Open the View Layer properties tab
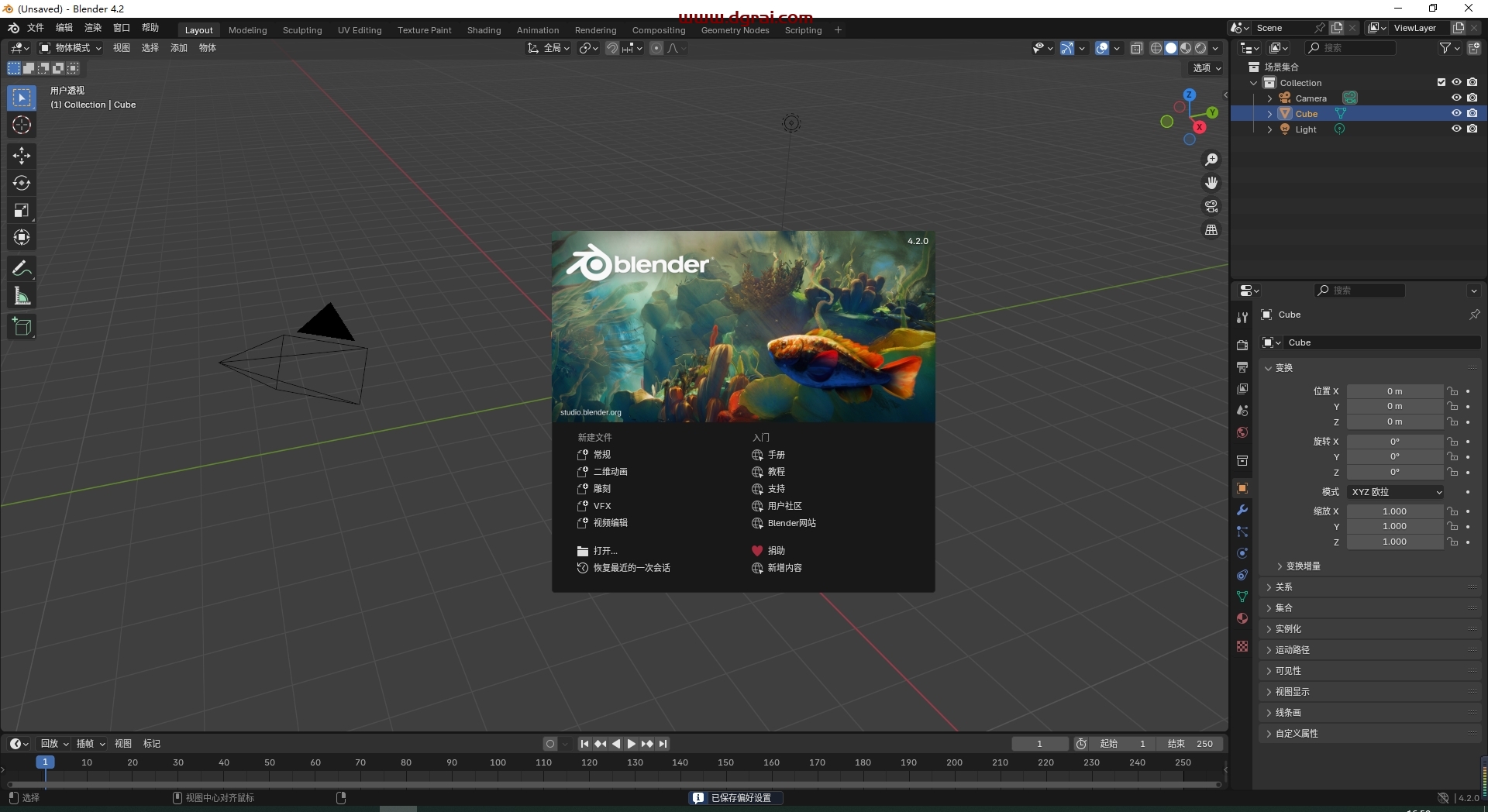Screen dimensions: 1488x812 coord(1242,388)
